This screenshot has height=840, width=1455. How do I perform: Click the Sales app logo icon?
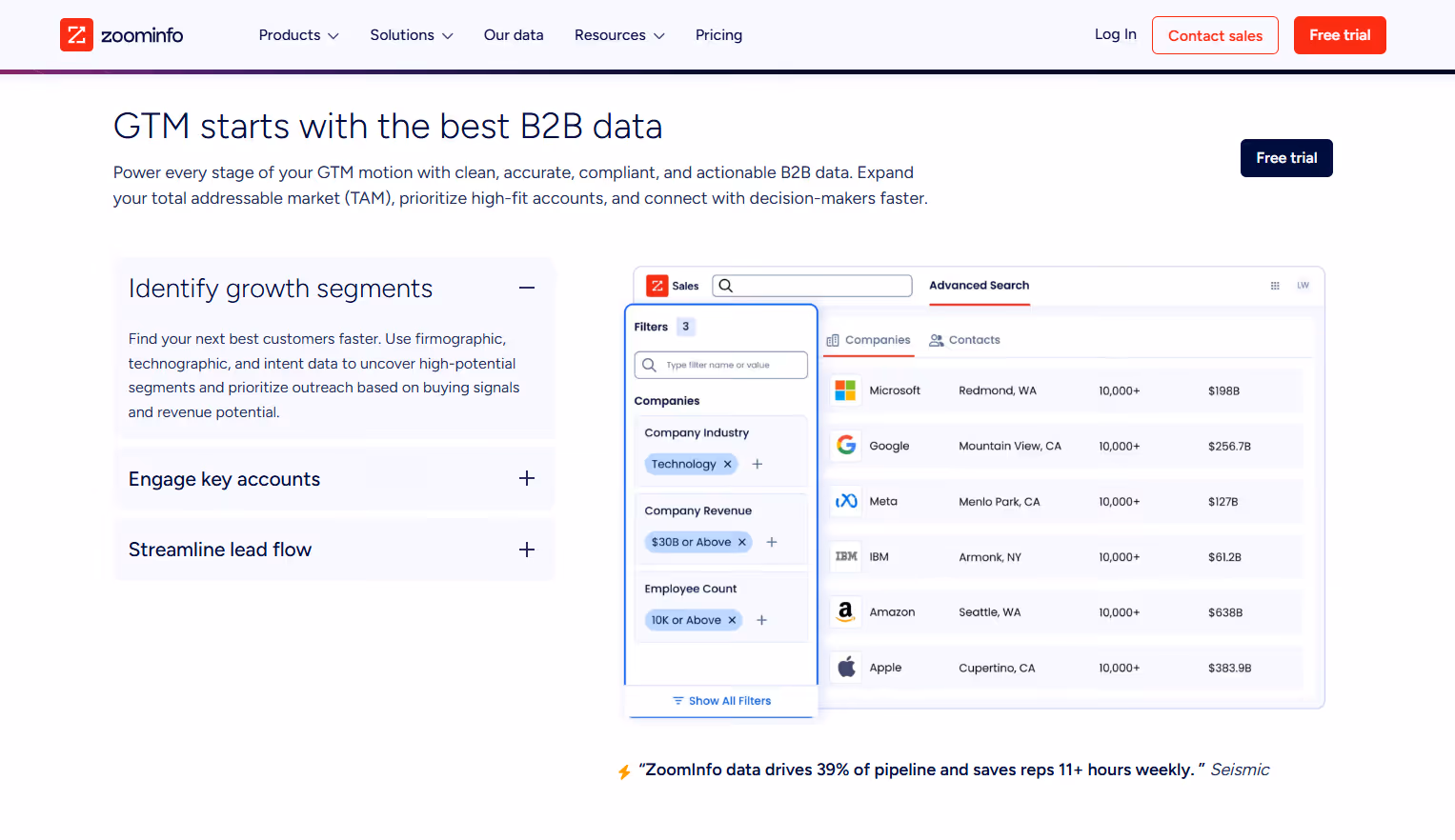[x=657, y=286]
